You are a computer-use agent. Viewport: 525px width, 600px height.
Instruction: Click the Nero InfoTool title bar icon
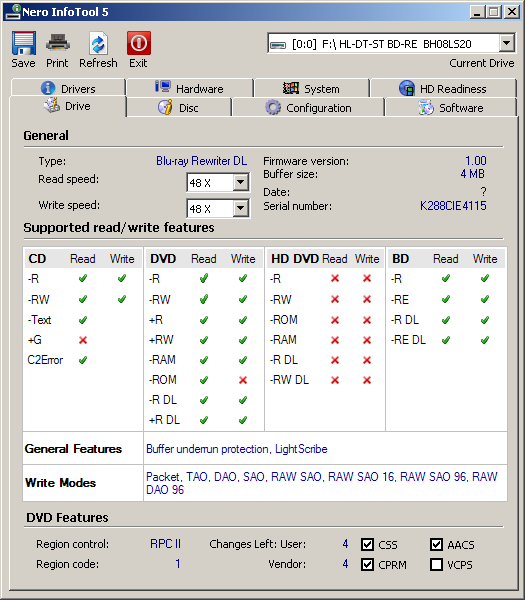[13, 11]
